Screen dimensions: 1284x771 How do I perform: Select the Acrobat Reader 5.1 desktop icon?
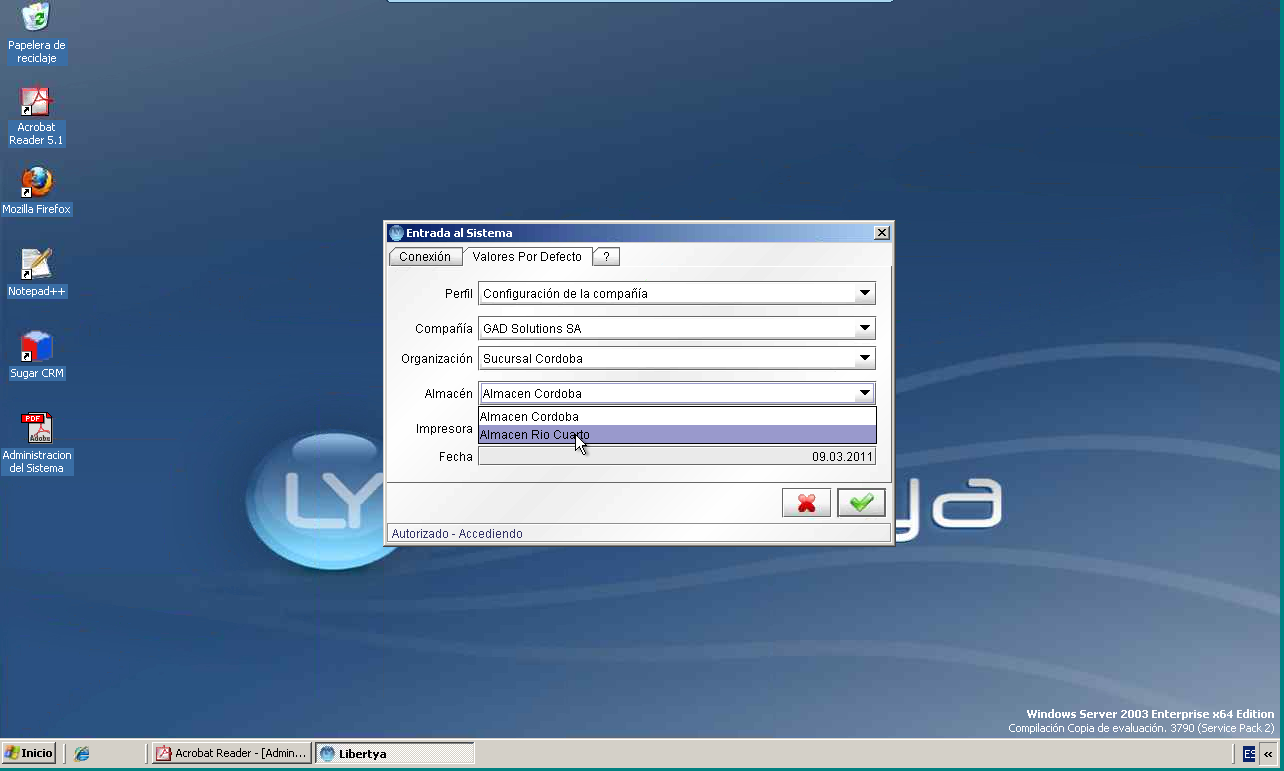[36, 116]
